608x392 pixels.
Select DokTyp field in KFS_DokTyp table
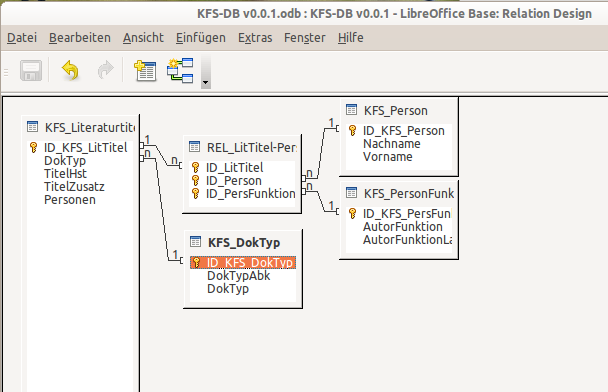pos(228,288)
